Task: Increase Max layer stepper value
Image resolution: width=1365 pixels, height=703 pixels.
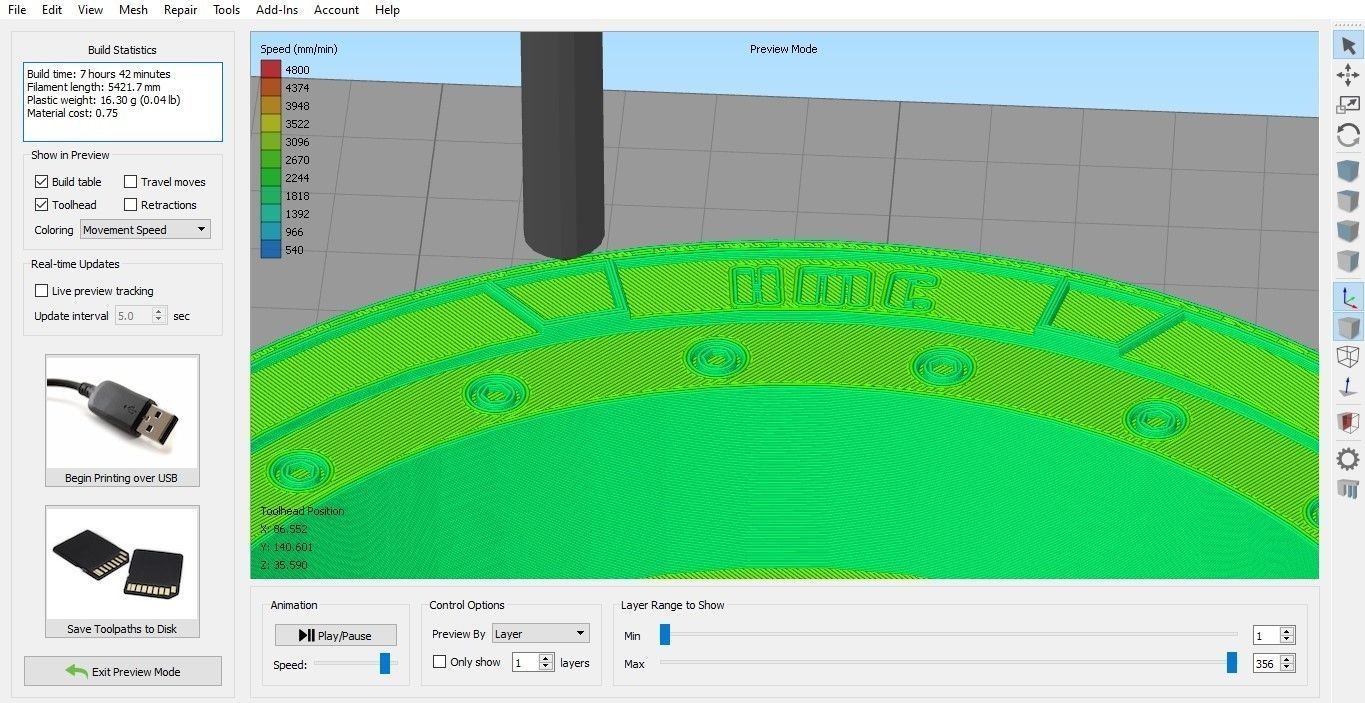Action: tap(1287, 659)
